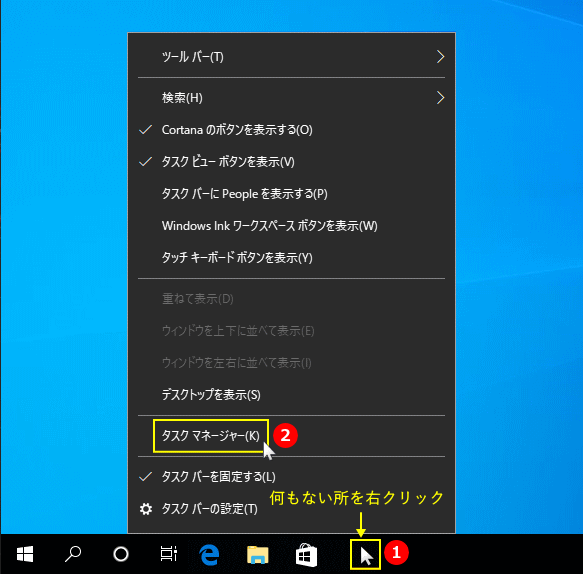This screenshot has width=583, height=574.
Task: Click the taskbar search magnifier icon
Action: 73,554
